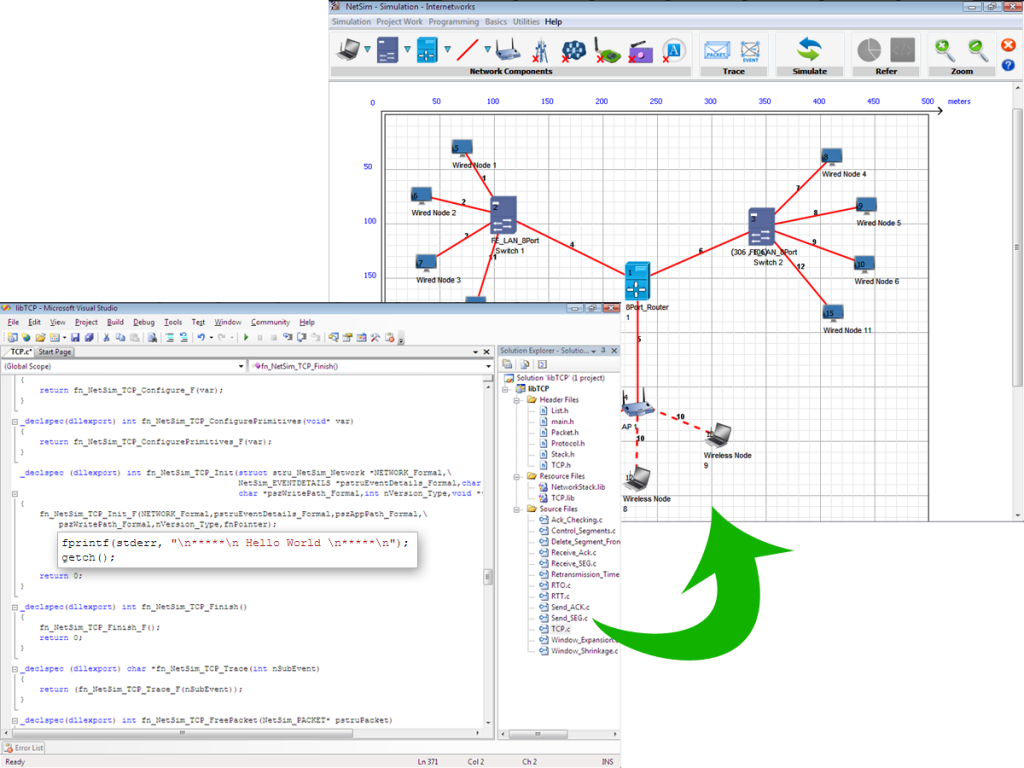Click the Cut scissors icon in Visual Studio
Viewport: 1024px width, 768px height.
click(x=106, y=338)
